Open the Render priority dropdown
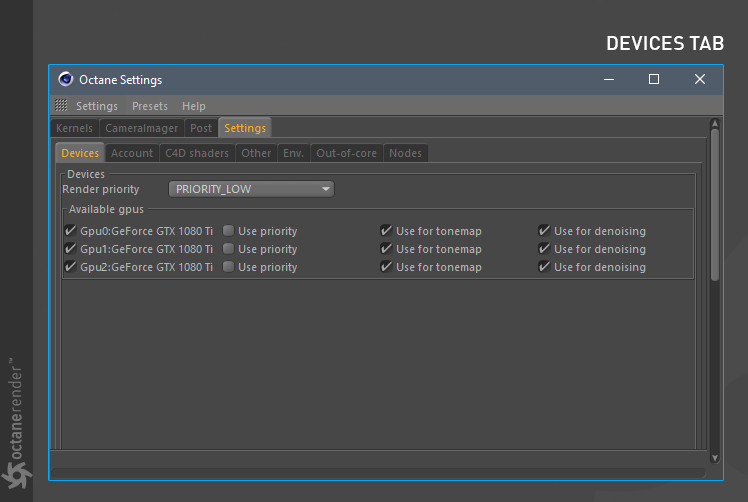Screen dimensions: 748x502 point(251,189)
